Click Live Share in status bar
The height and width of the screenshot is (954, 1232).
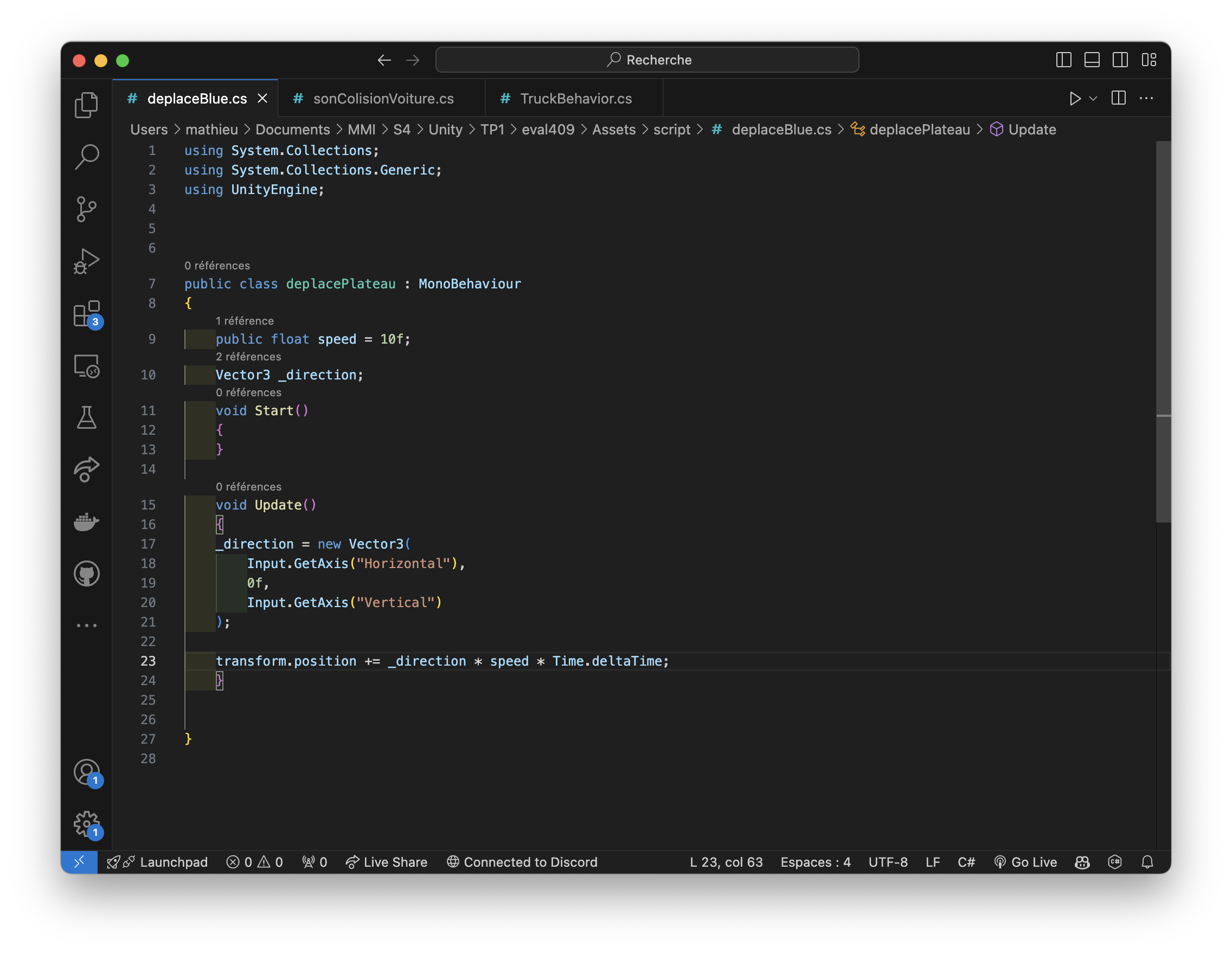pos(387,862)
